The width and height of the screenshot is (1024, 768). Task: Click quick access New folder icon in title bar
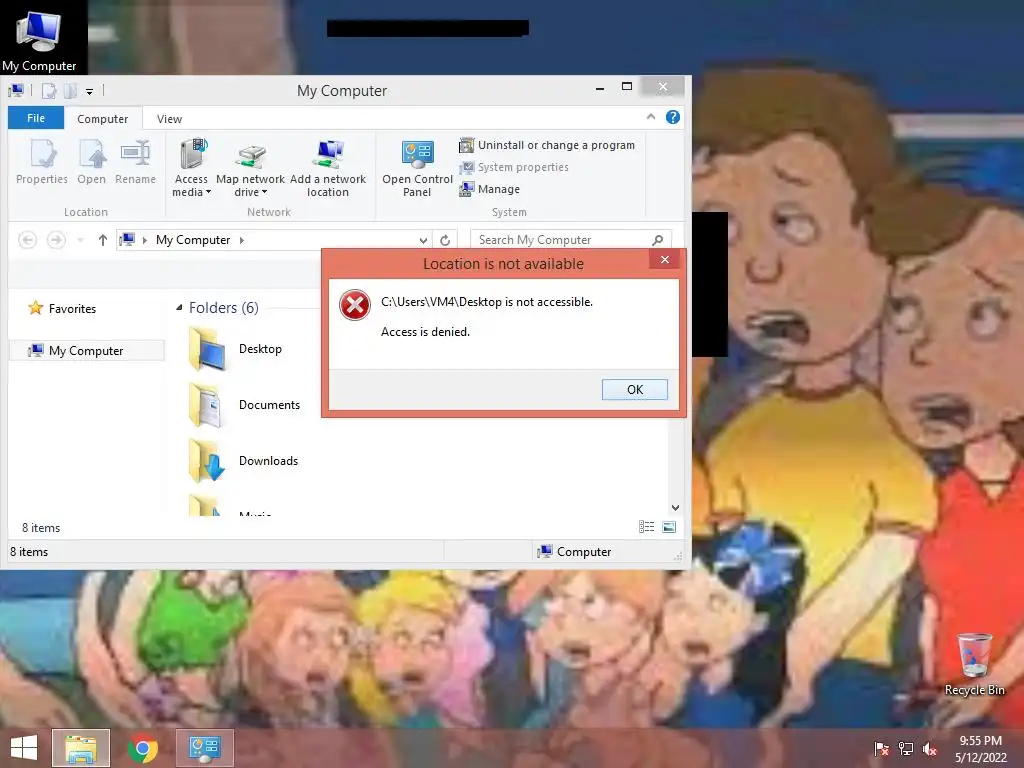pyautogui.click(x=71, y=91)
